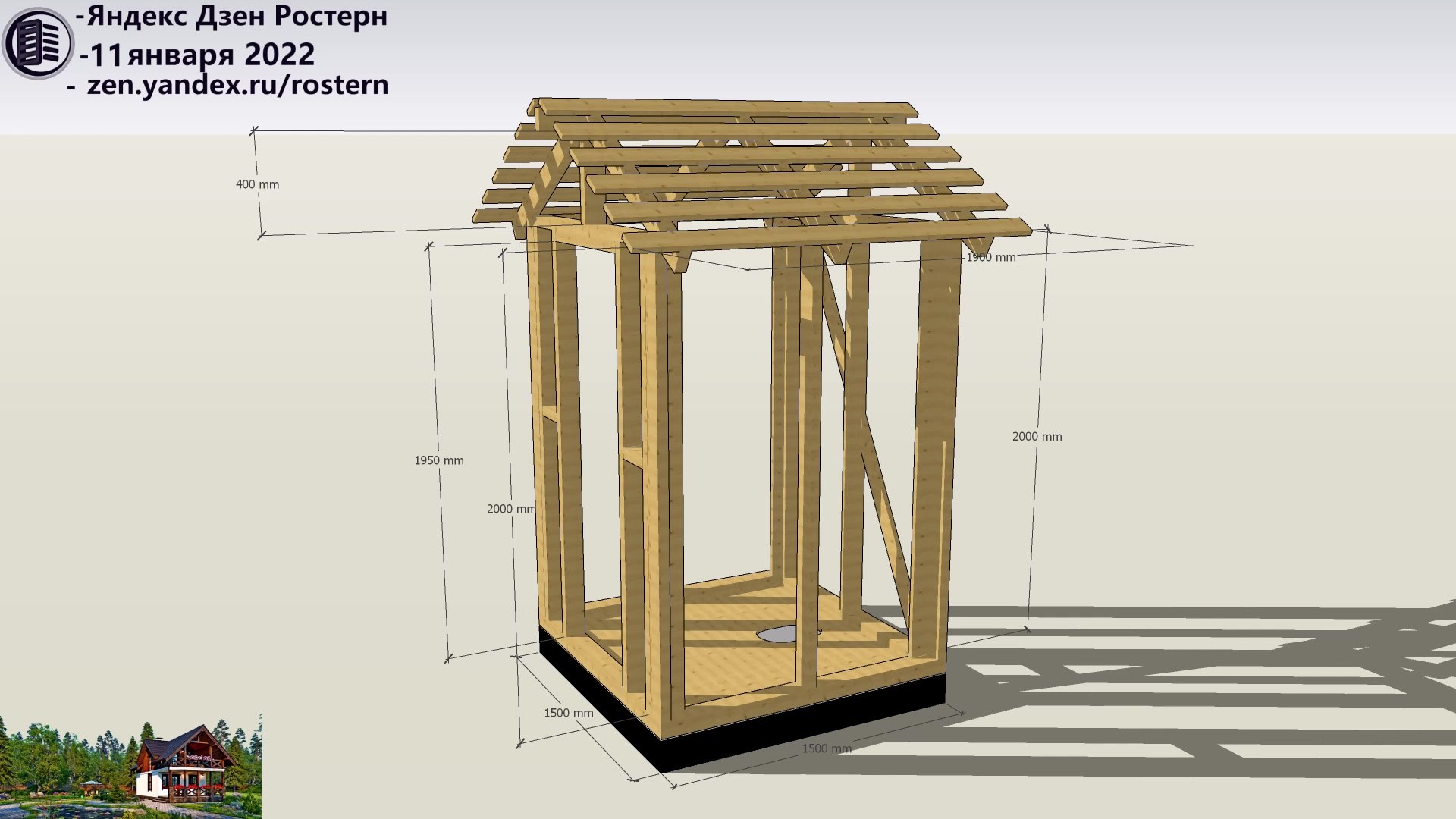Select the 400 mm dimension label
Screen dimensions: 1456x819
257,184
